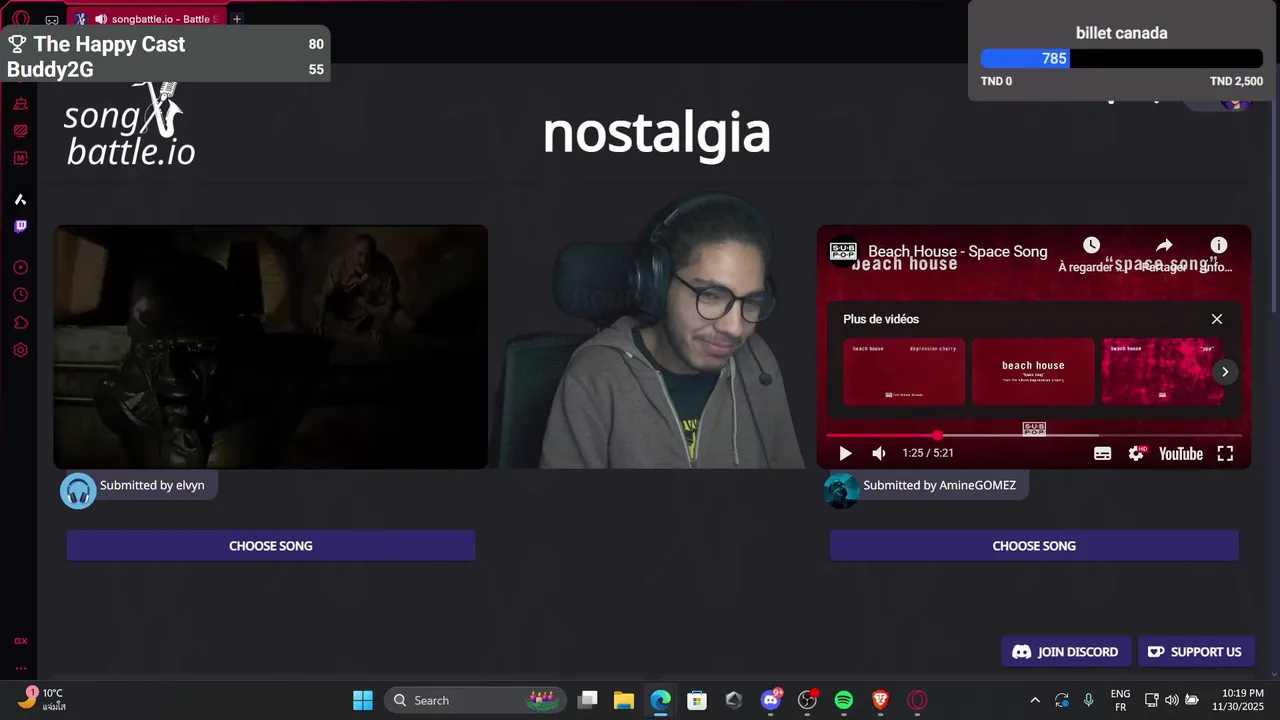
Task: Open sidebar three-dots more options
Action: (x=20, y=668)
